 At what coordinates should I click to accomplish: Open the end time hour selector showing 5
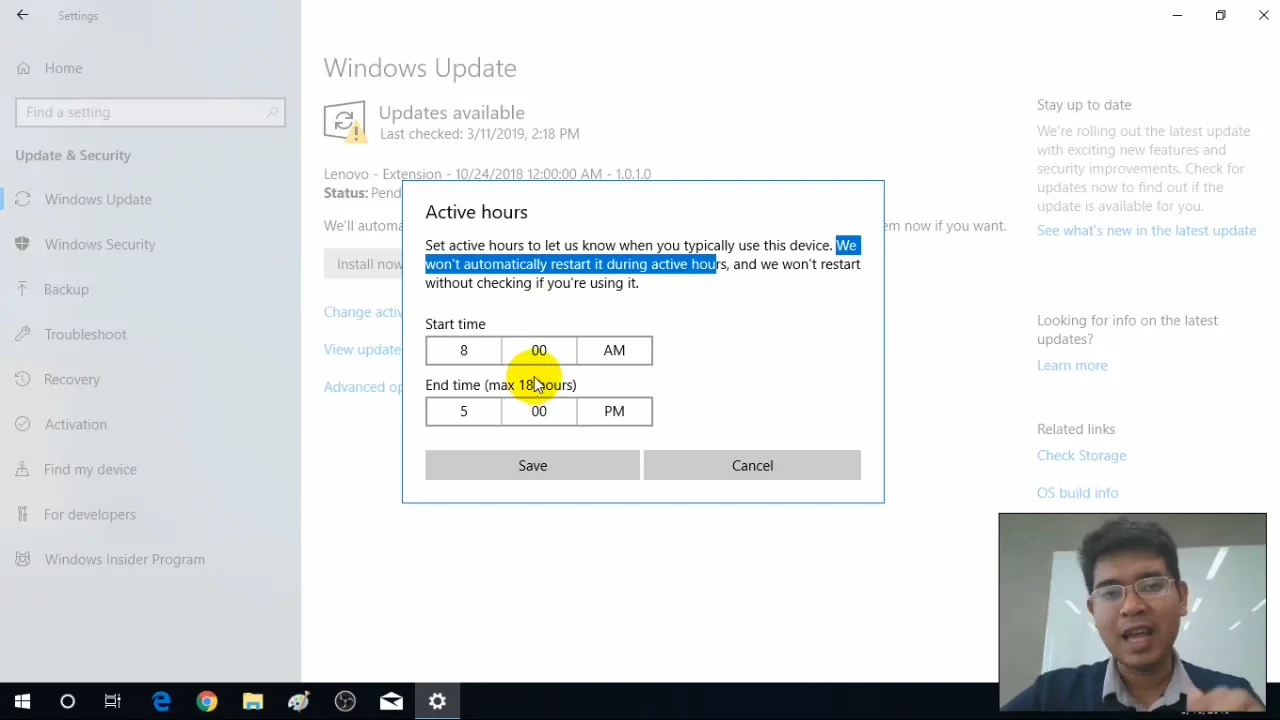(x=463, y=410)
